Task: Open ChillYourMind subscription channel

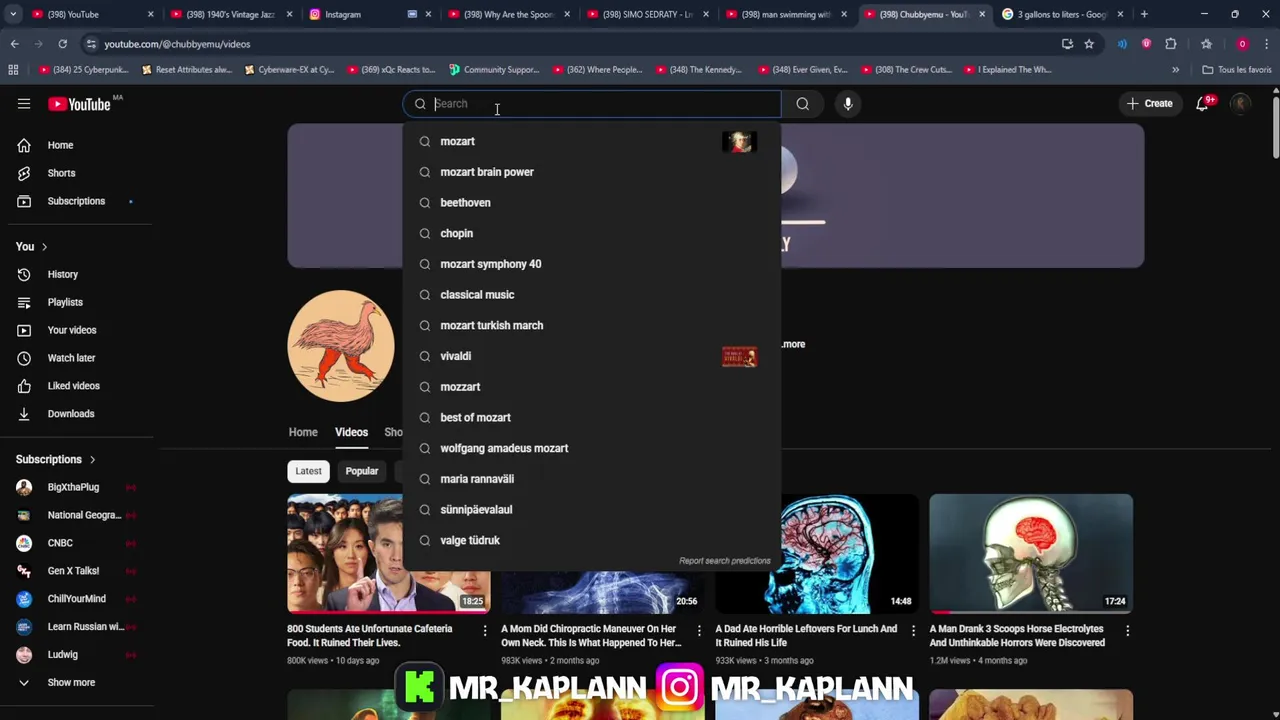Action: click(76, 599)
